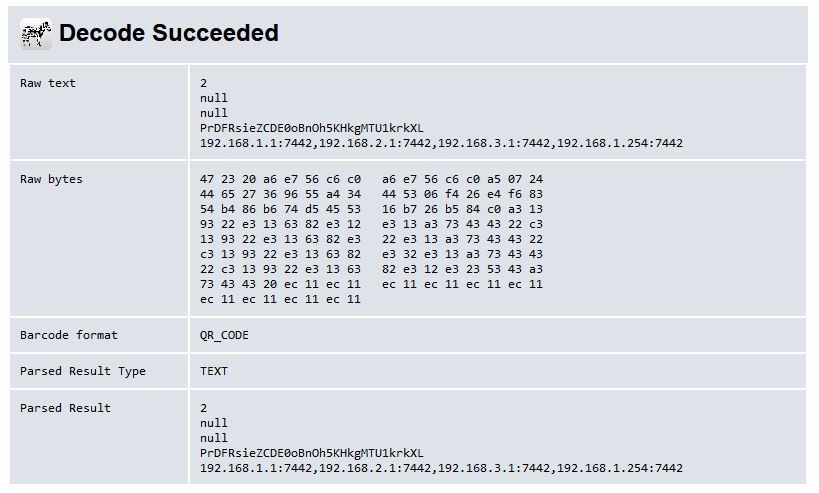The width and height of the screenshot is (819, 493).
Task: Click the QR_CODE format value
Action: pos(224,335)
